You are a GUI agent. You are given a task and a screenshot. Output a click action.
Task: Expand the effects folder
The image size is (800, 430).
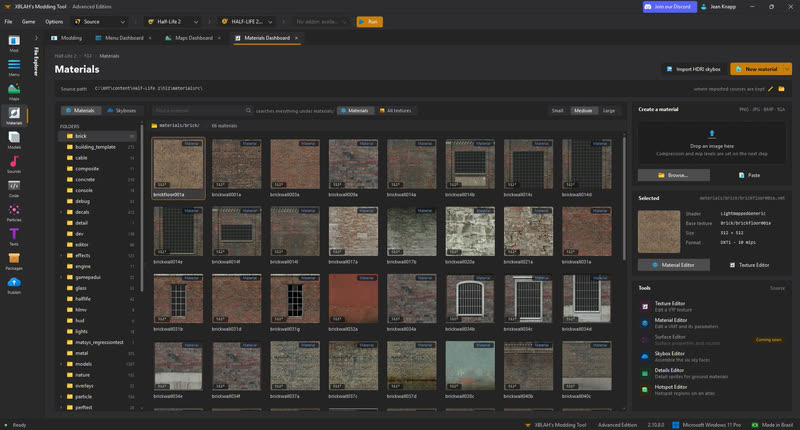click(61, 255)
